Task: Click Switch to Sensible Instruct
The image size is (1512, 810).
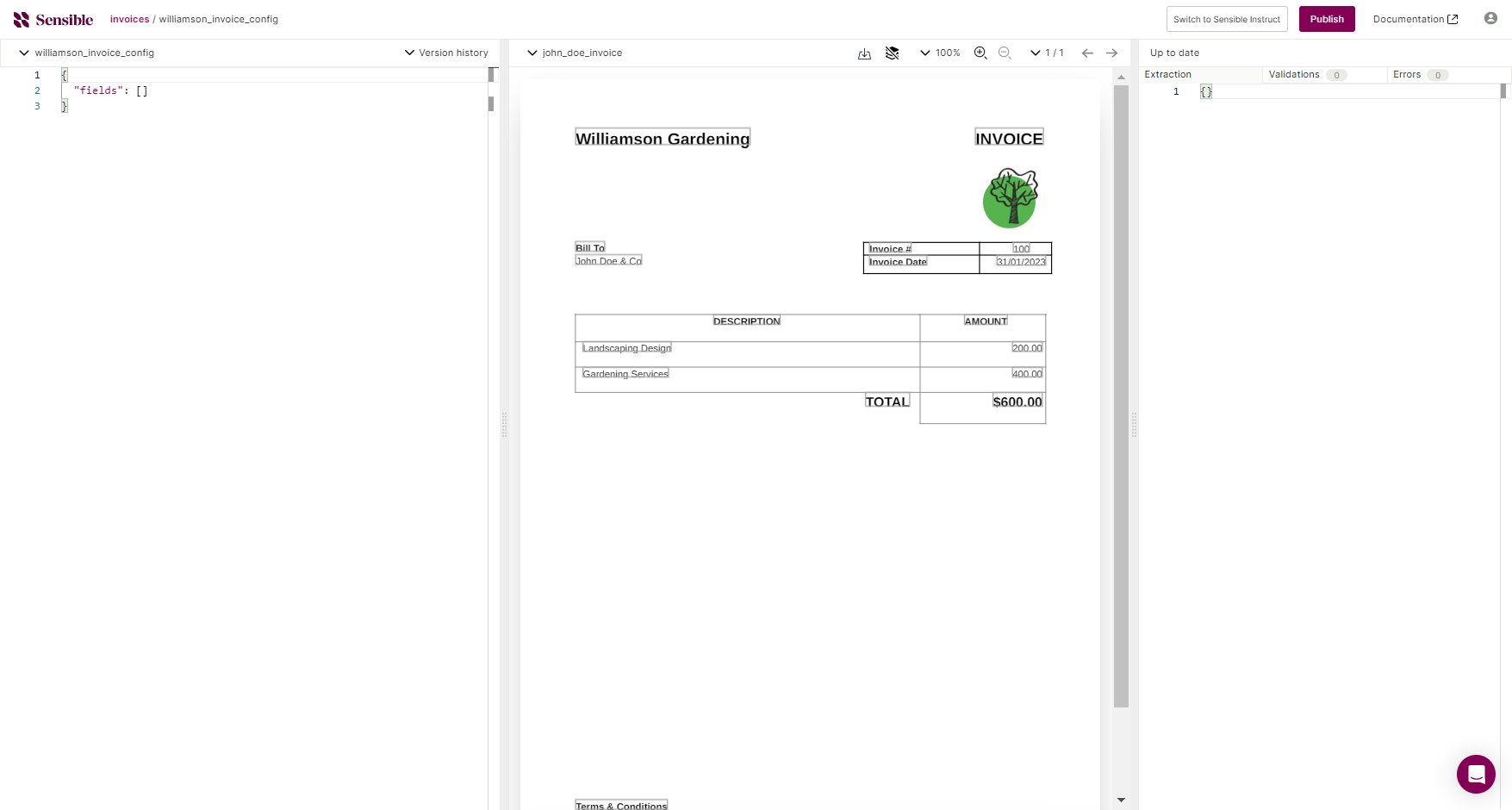Action: 1227,19
